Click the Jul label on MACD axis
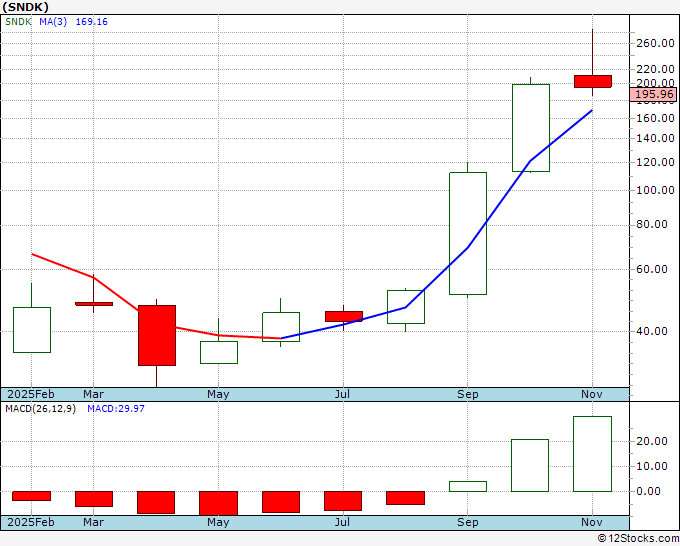 343,522
